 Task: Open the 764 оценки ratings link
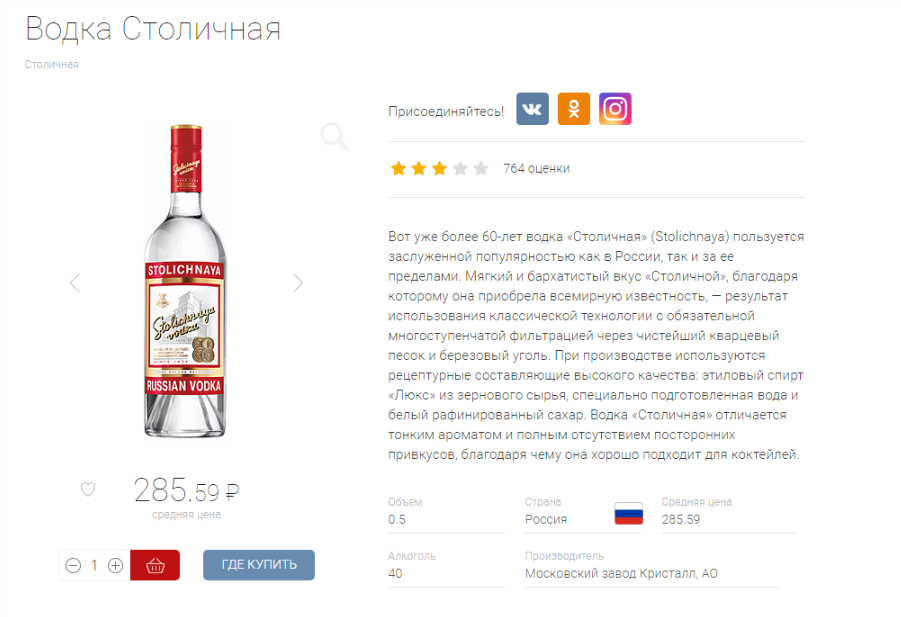click(536, 168)
